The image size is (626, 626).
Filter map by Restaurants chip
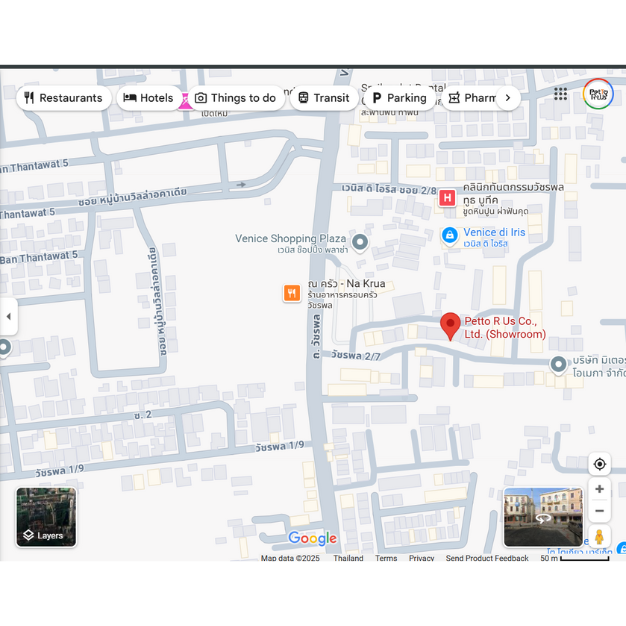click(63, 98)
